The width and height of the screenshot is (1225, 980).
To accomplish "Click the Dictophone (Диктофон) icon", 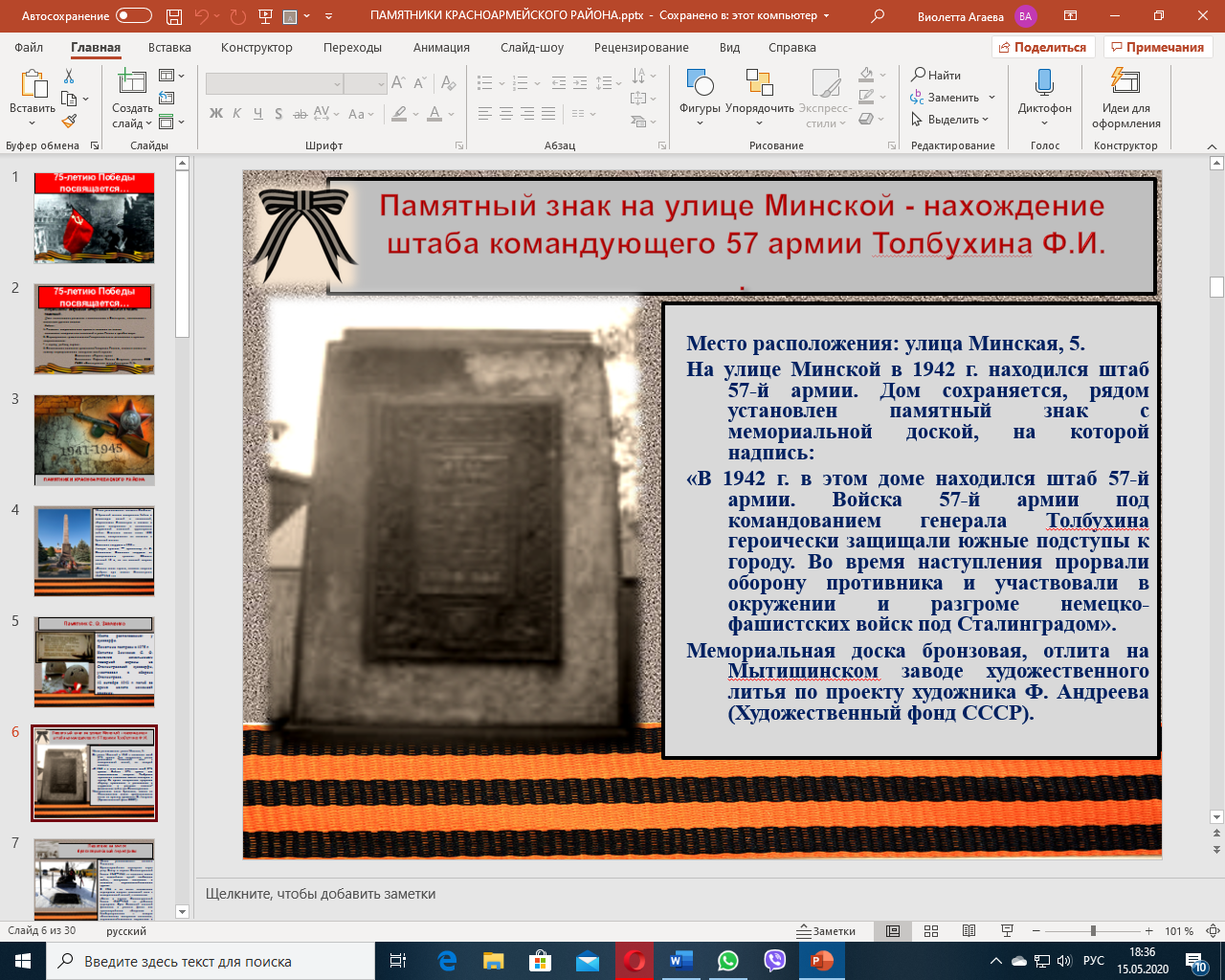I will (x=1044, y=83).
